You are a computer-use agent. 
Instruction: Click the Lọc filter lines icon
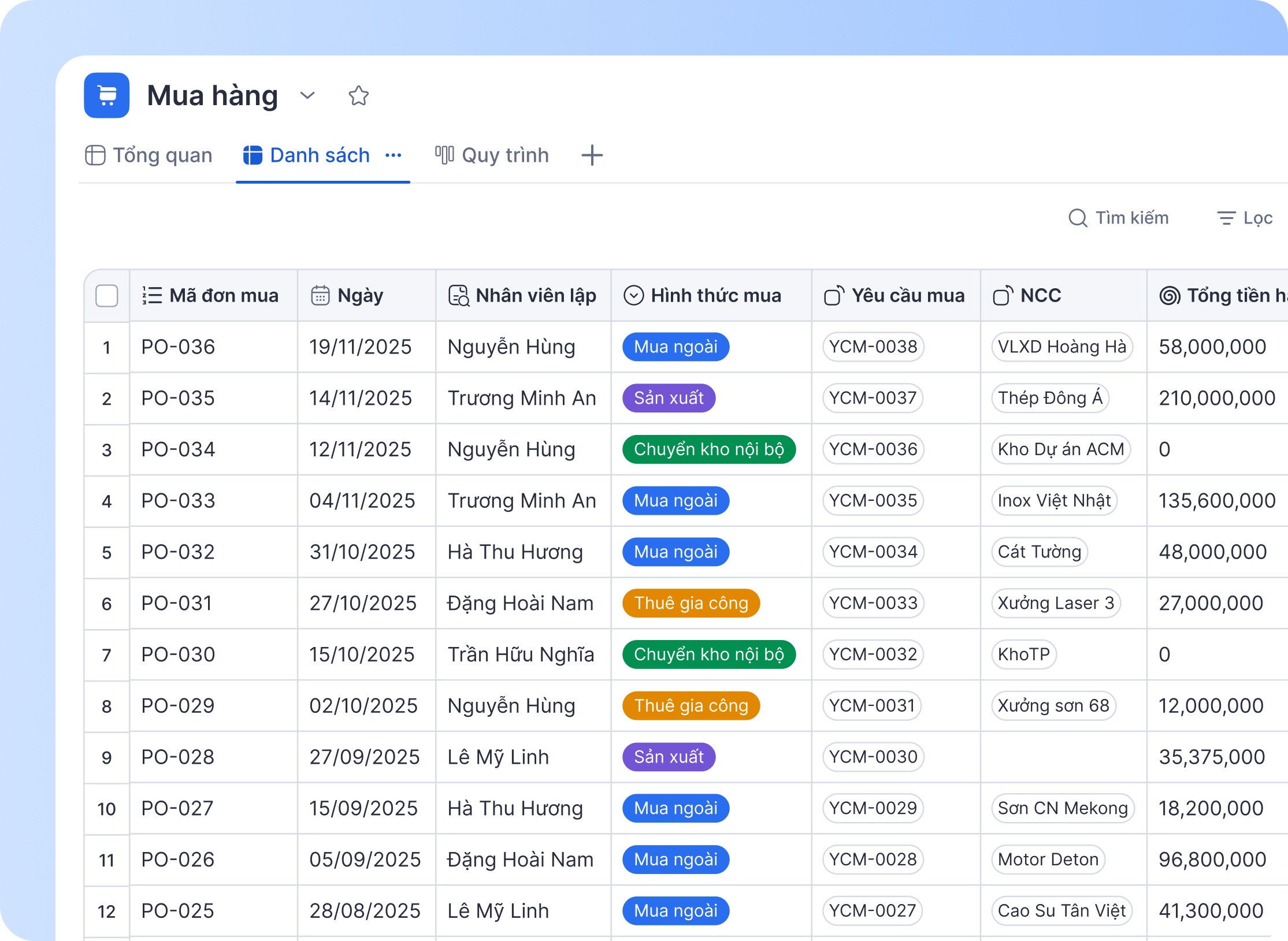pos(1226,218)
